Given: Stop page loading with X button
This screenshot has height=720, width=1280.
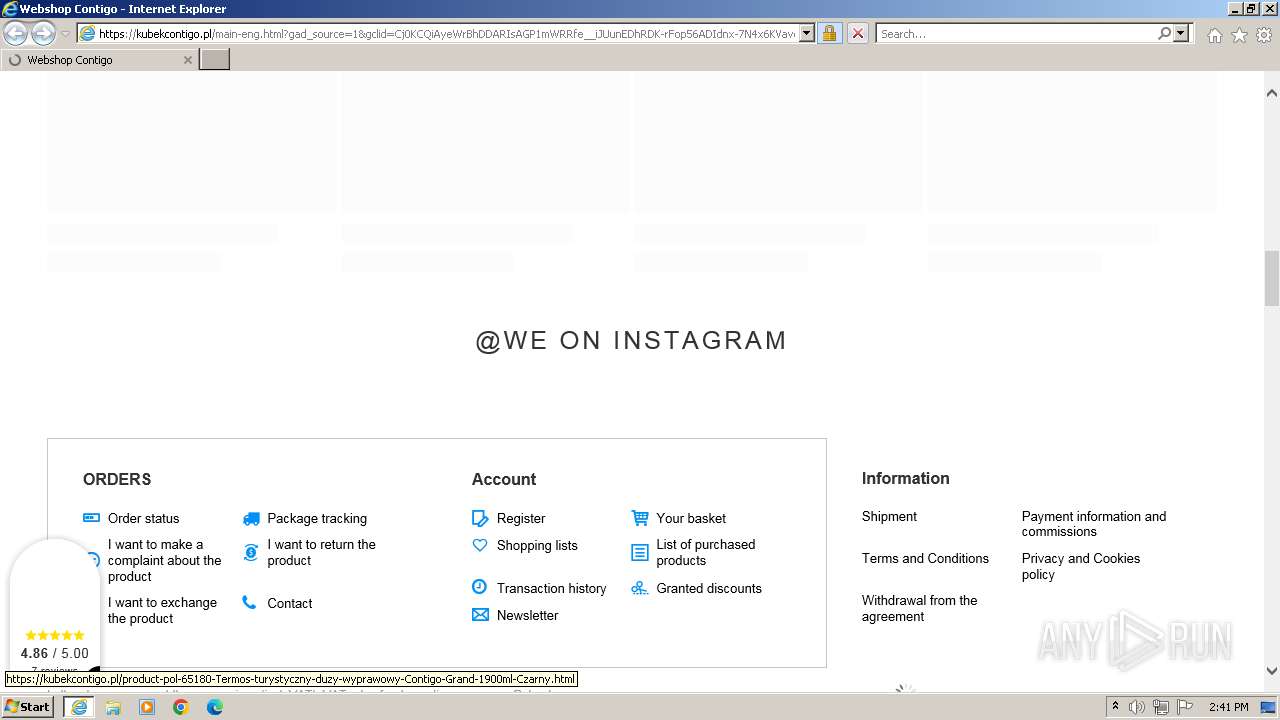Looking at the screenshot, I should [x=857, y=33].
